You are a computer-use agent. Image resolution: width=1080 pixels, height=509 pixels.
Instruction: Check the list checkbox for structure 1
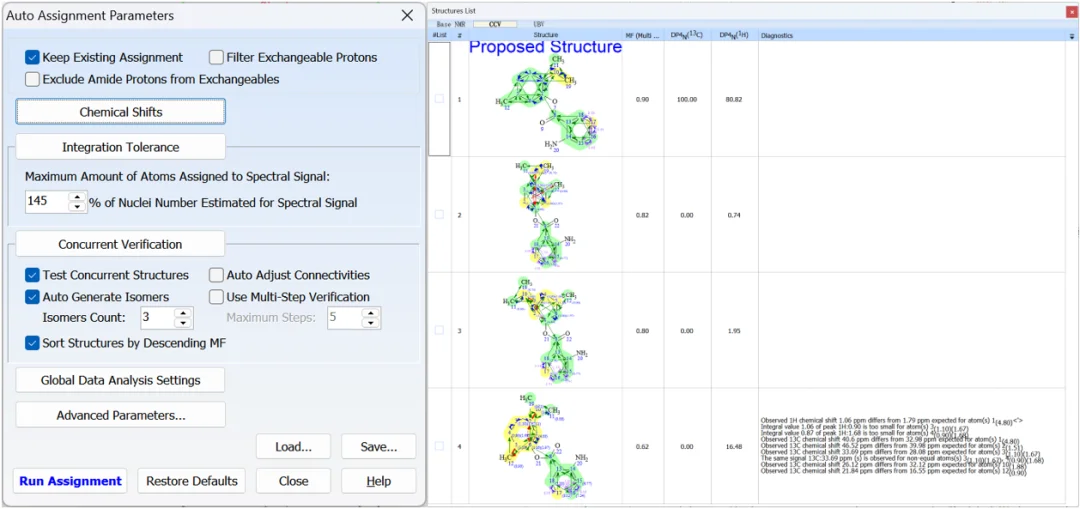439,99
